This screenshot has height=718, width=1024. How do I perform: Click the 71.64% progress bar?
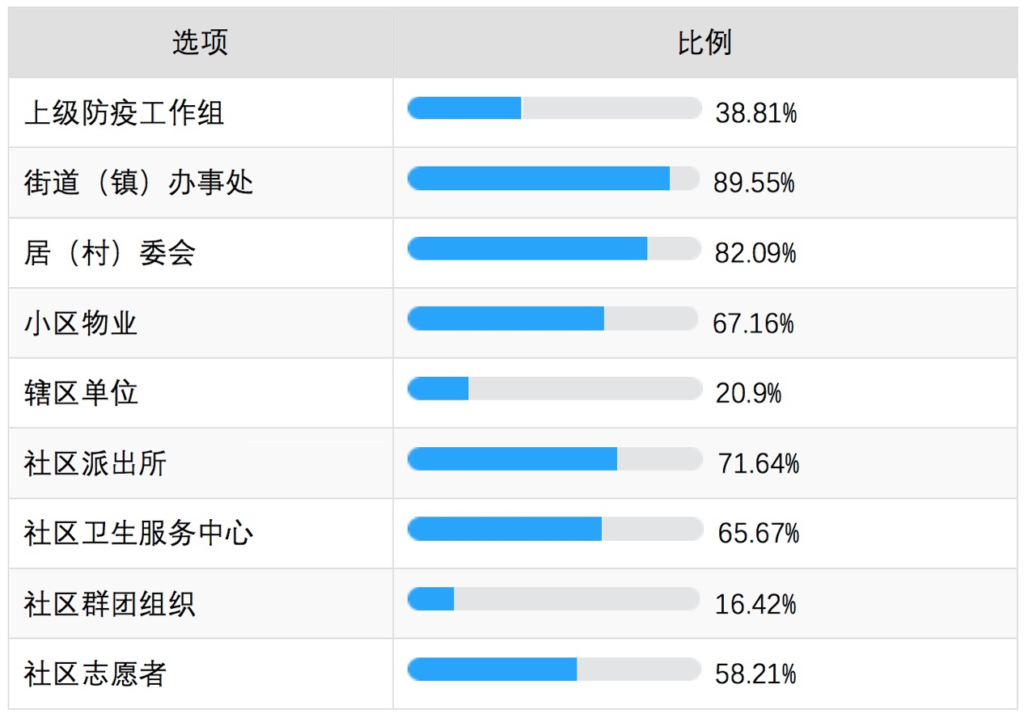tap(554, 459)
